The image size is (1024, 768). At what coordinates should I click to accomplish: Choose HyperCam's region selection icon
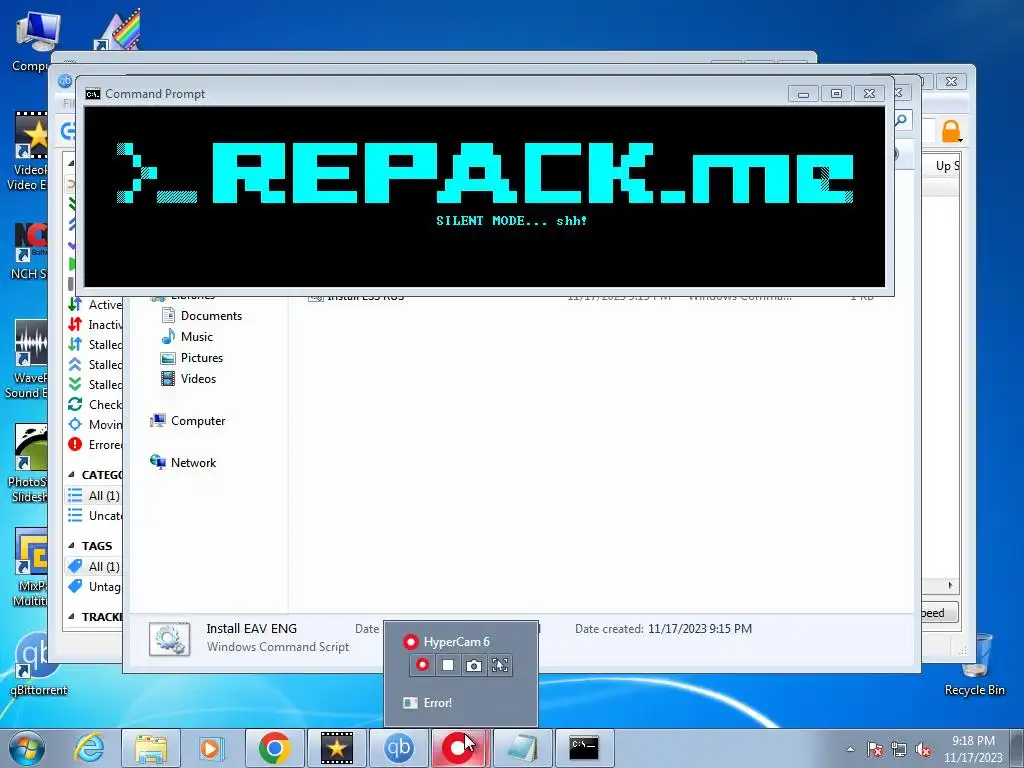500,665
